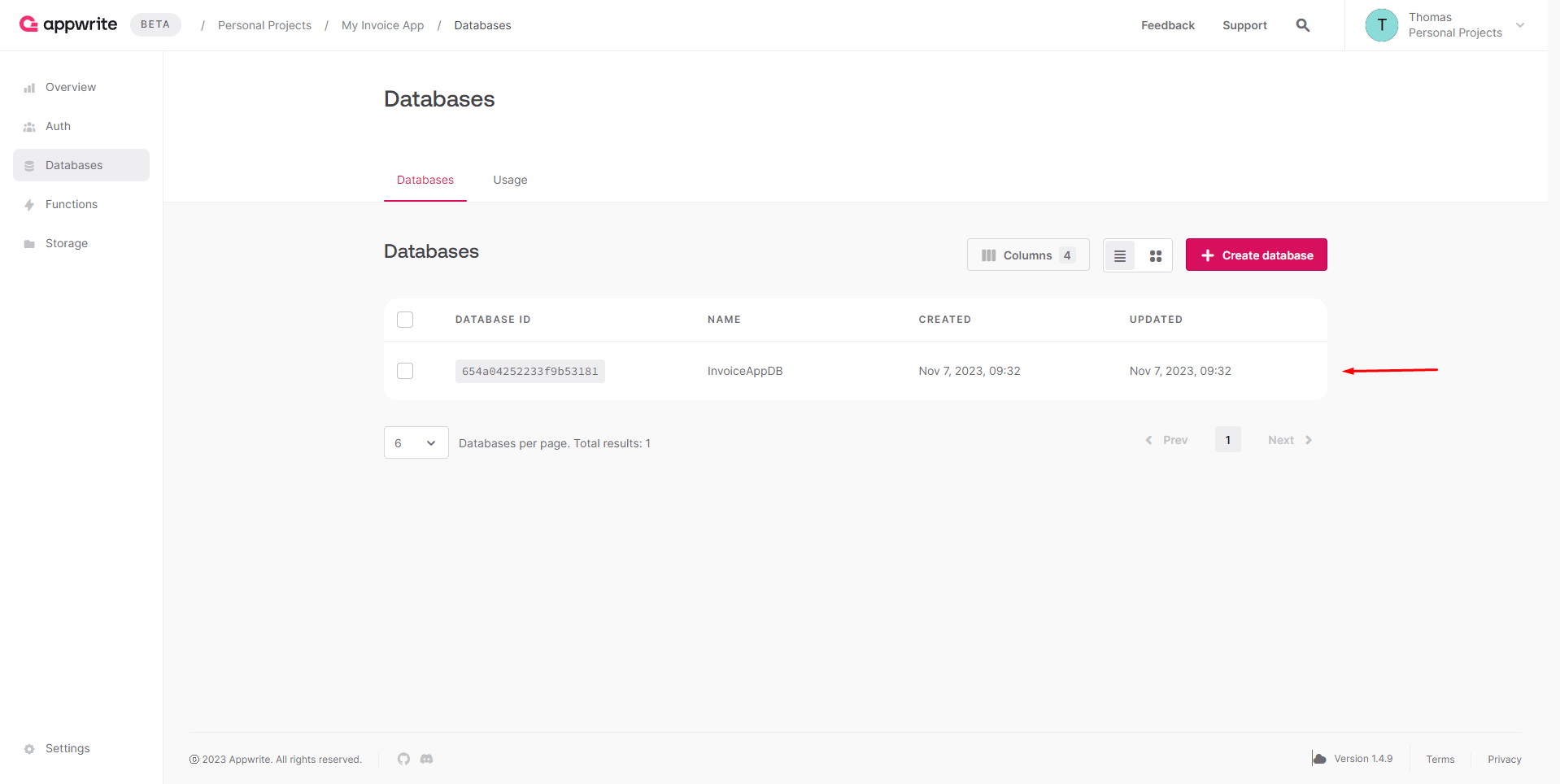
Task: Open Functions in the sidebar
Action: coord(81,204)
